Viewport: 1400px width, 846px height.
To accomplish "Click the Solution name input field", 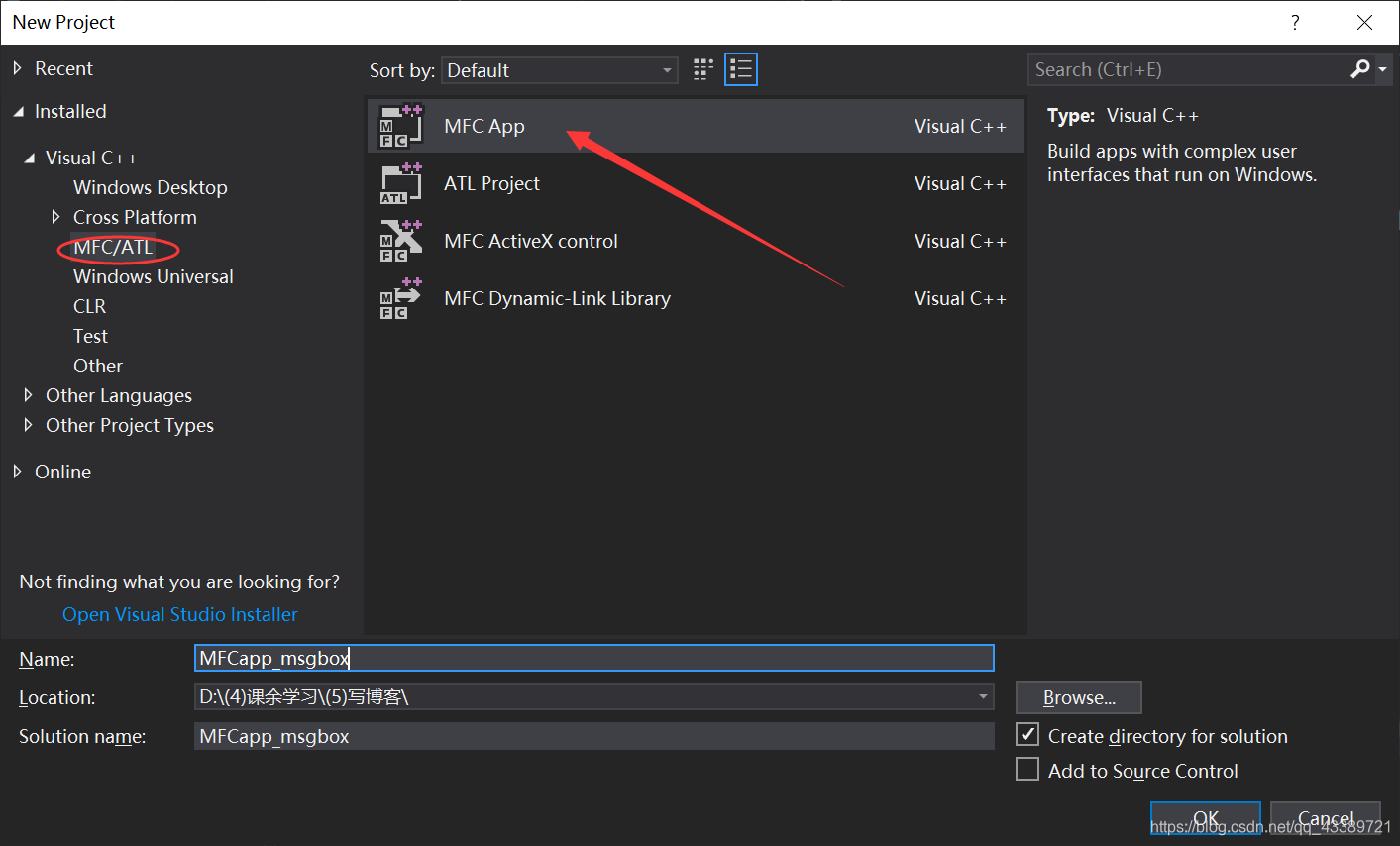I will (594, 736).
